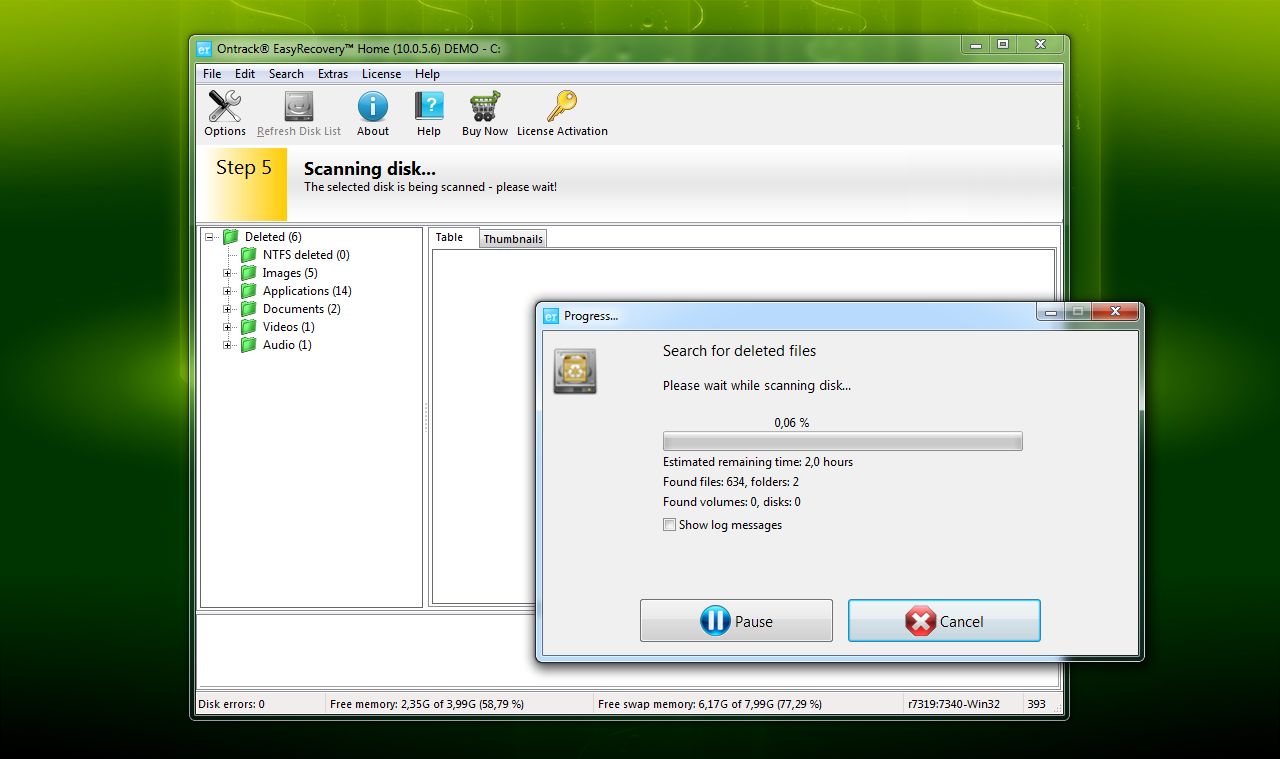The width and height of the screenshot is (1280, 759).
Task: Click the '0,06 %' progress percentage
Action: click(792, 423)
